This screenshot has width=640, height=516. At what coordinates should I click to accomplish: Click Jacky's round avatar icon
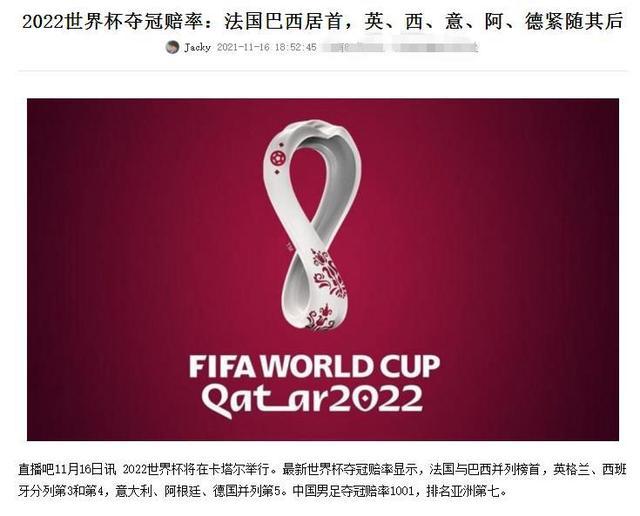coord(172,47)
